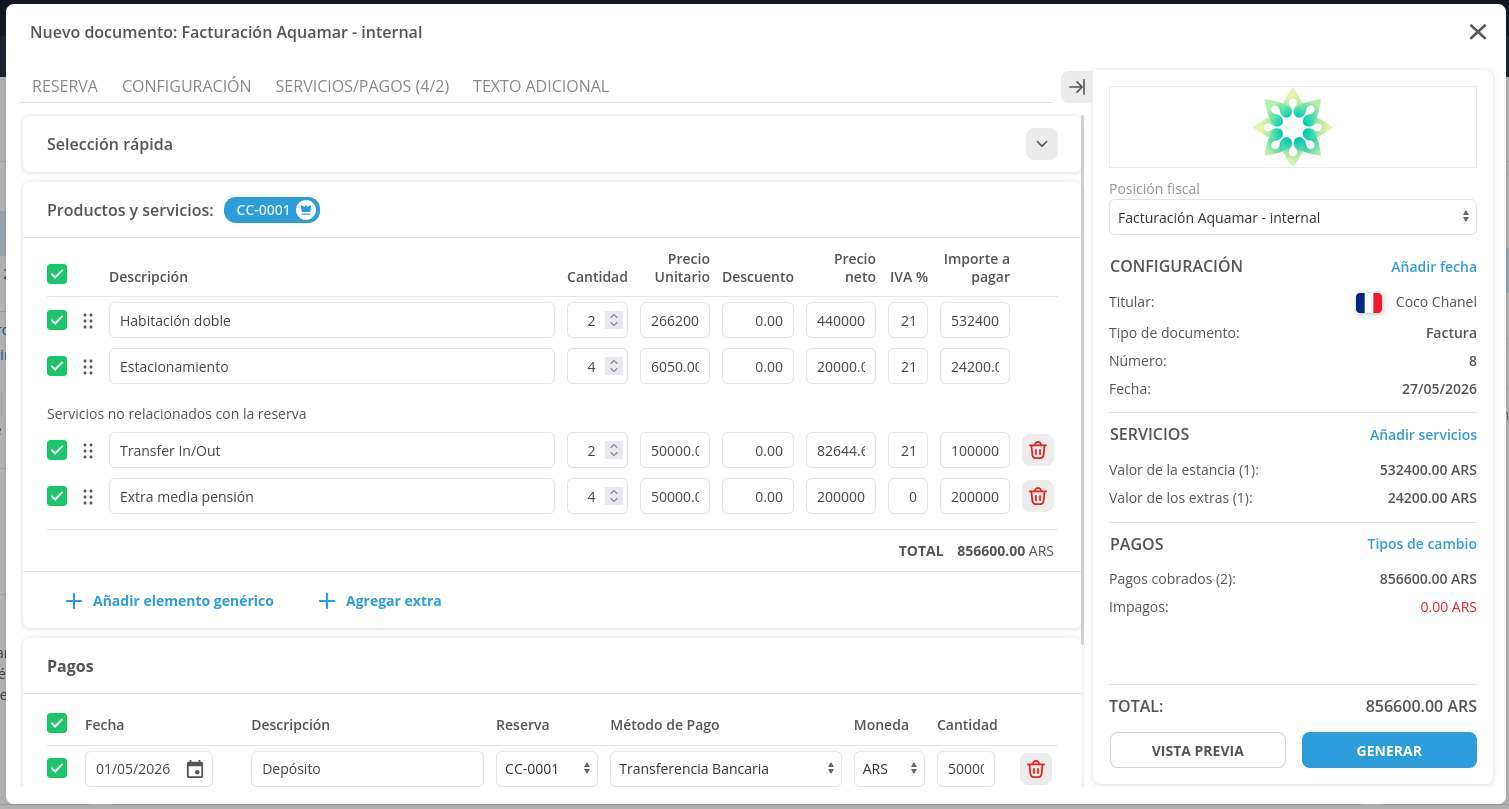The width and height of the screenshot is (1509, 809).
Task: Click the drag handle for Extra media pensión
Action: pos(88,497)
